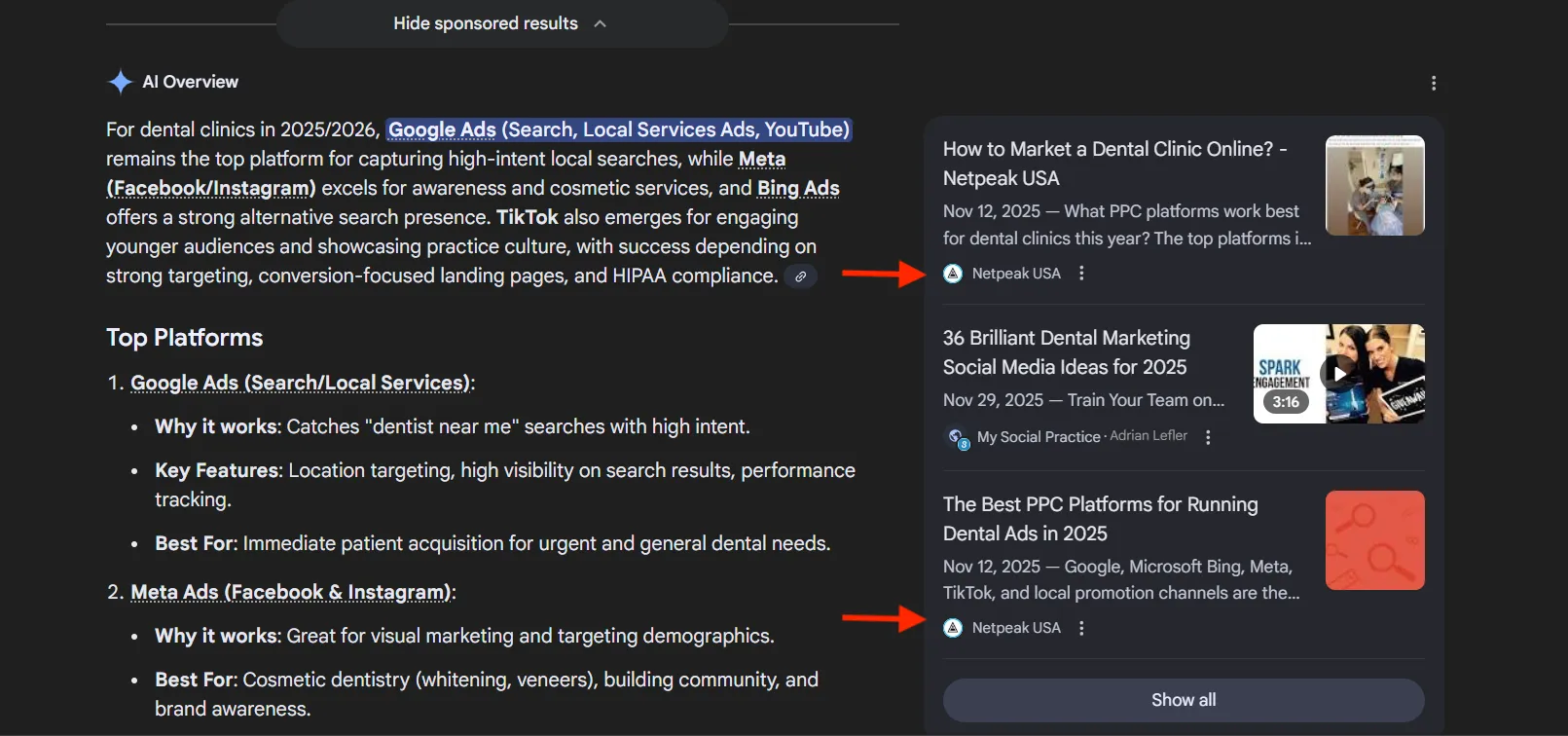
Task: Play the Spark Engagement dental marketing video
Action: 1337,374
